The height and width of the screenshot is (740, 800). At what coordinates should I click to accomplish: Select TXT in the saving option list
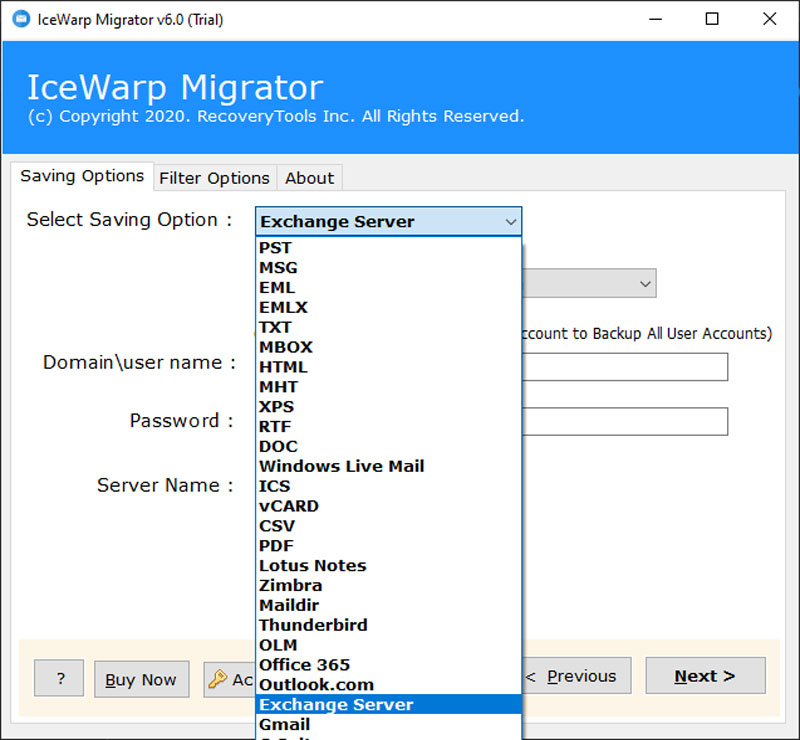click(x=388, y=327)
